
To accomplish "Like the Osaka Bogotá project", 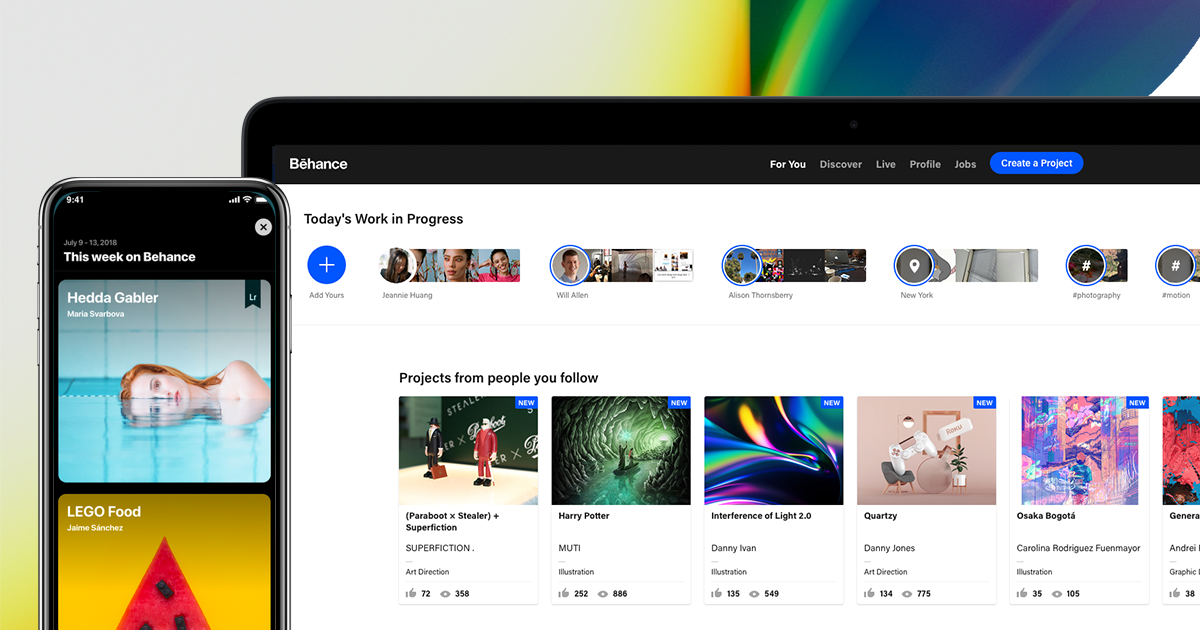I will click(1022, 593).
